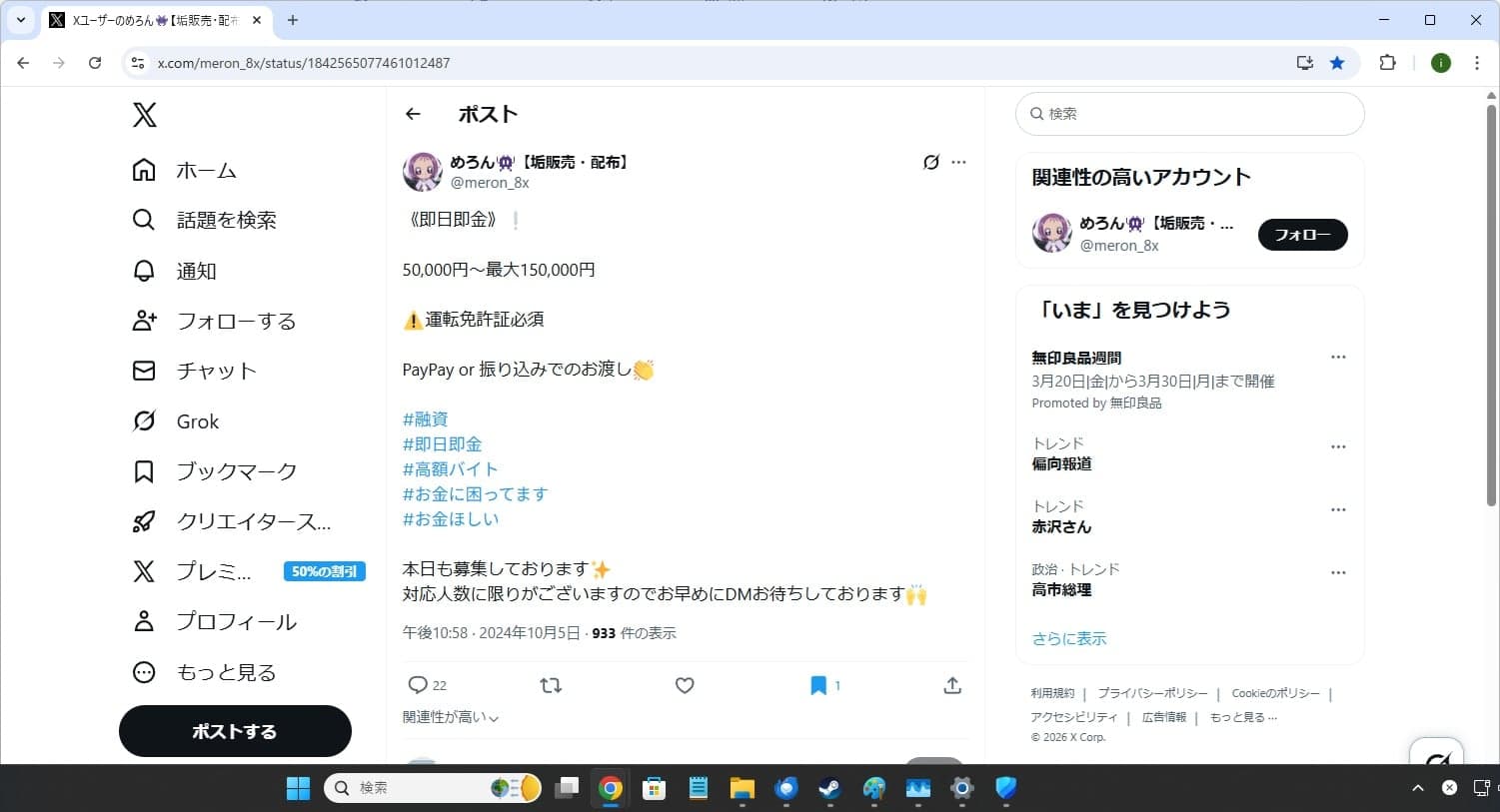
Task: Open the プライバシーポリシー footer link
Action: [x=1152, y=693]
